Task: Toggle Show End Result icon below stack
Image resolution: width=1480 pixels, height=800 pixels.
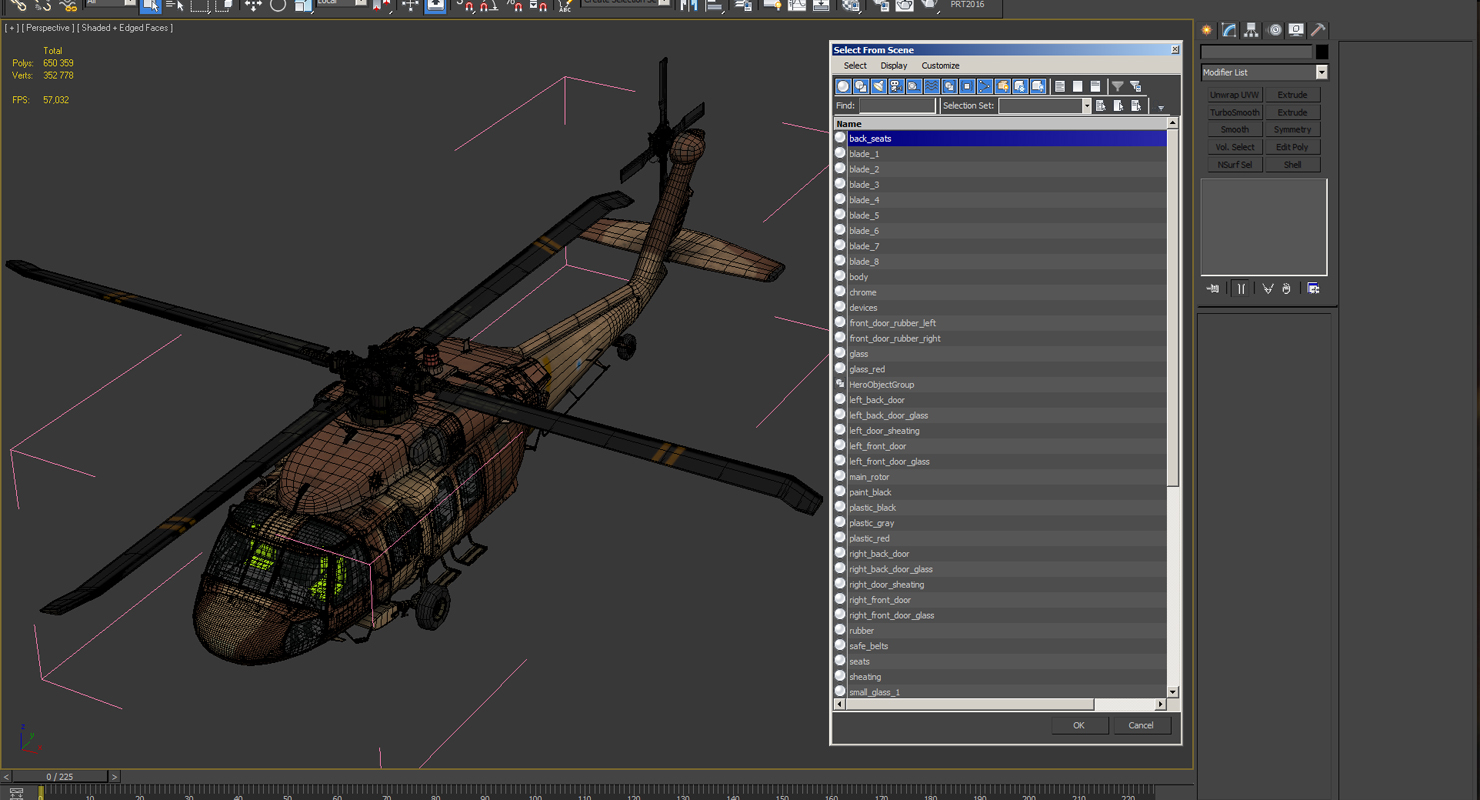Action: pyautogui.click(x=1241, y=289)
